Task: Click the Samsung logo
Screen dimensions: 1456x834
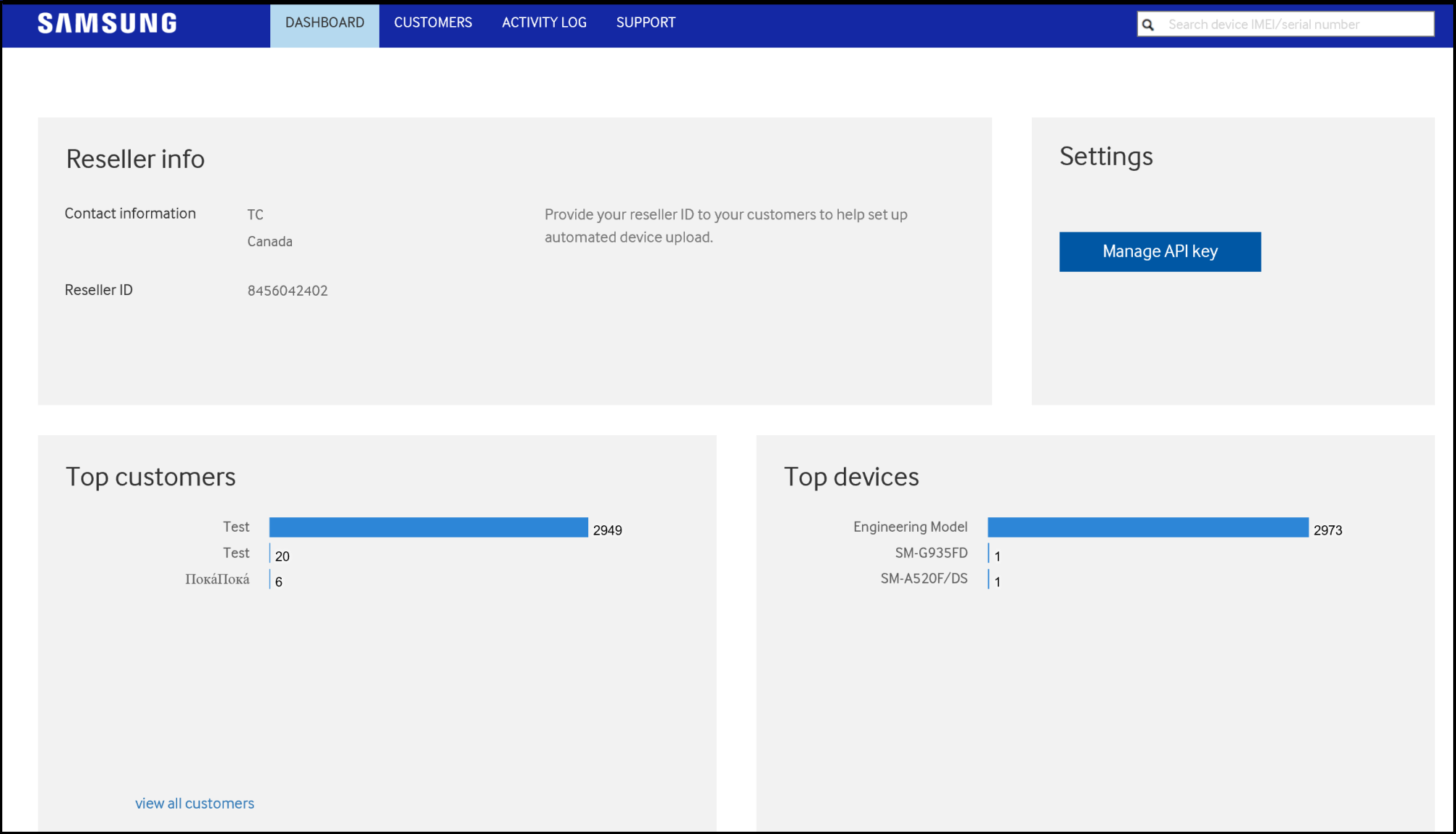Action: coord(107,23)
